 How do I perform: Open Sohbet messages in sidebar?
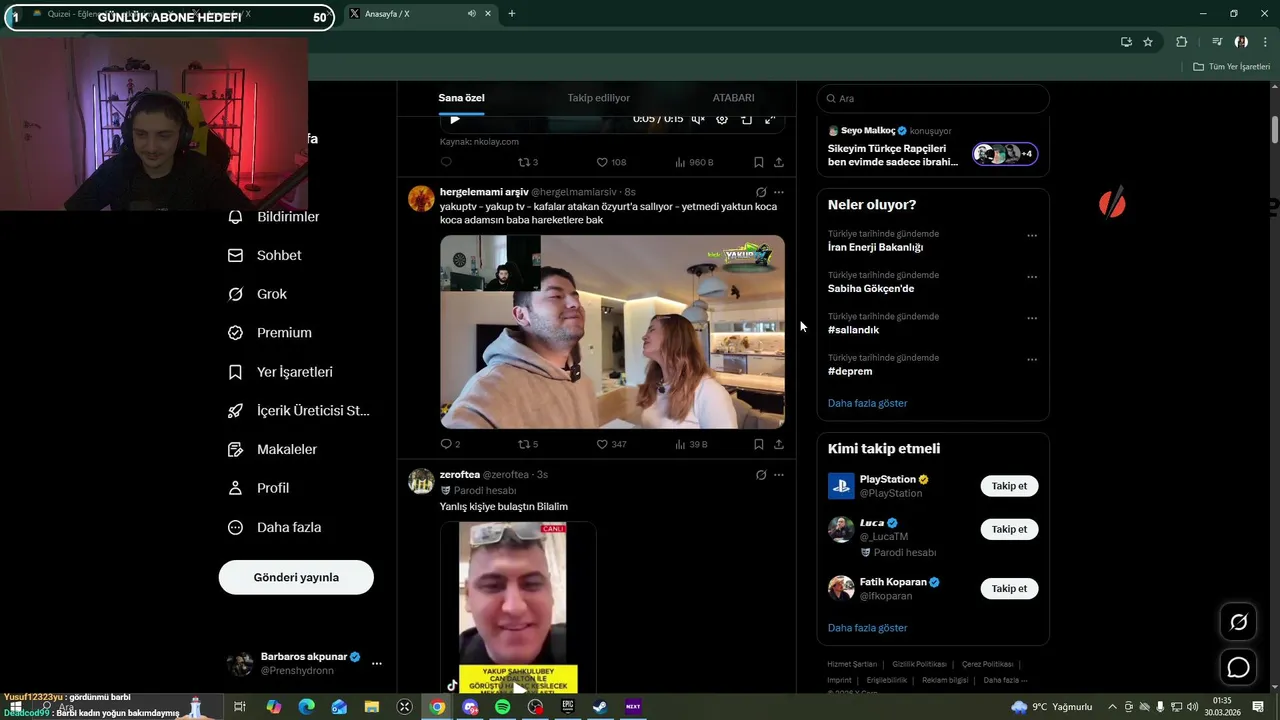265,256
